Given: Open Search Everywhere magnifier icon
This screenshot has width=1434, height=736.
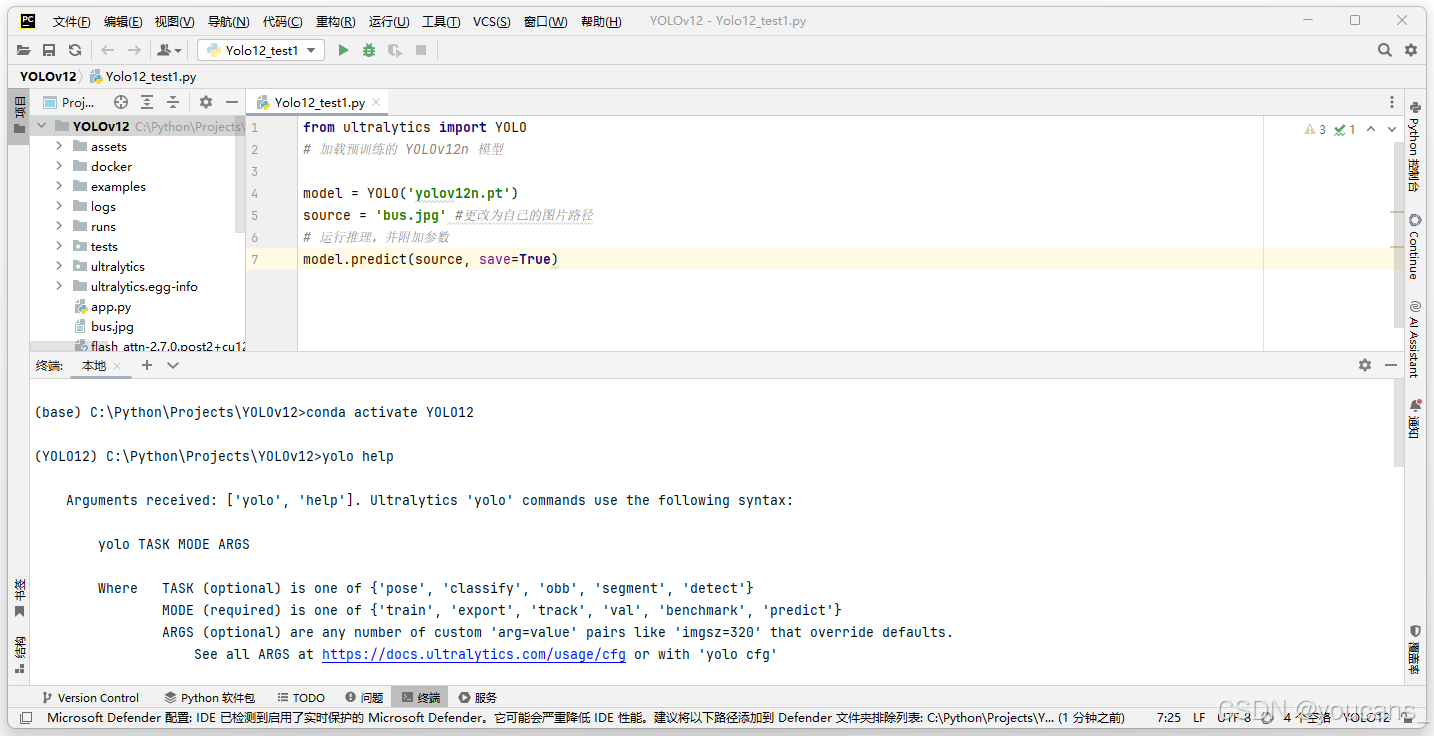Looking at the screenshot, I should 1385,50.
